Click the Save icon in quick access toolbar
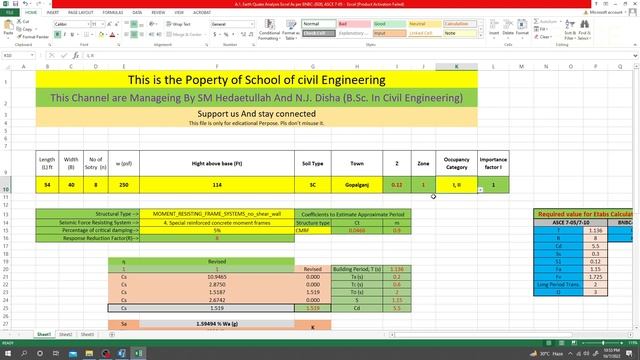This screenshot has height=360, width=640. [16, 4]
